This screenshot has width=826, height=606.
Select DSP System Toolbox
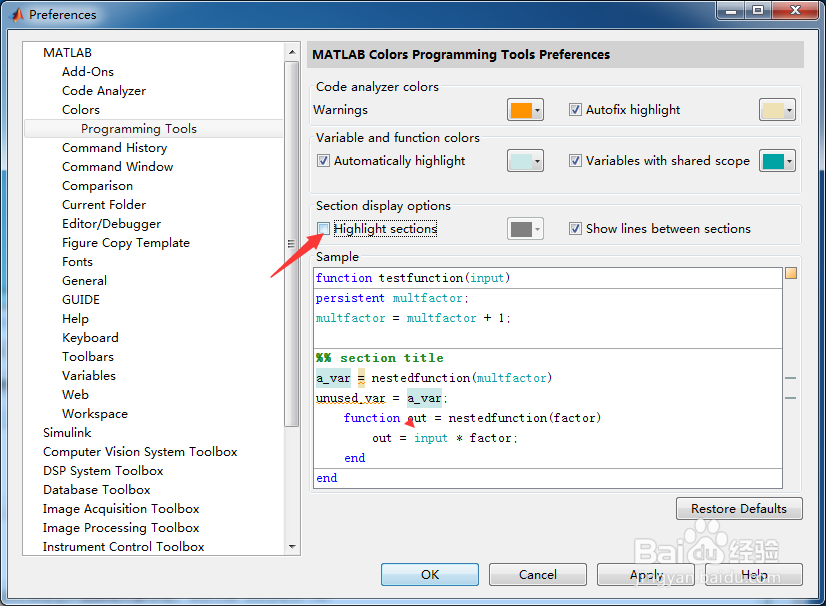point(103,471)
